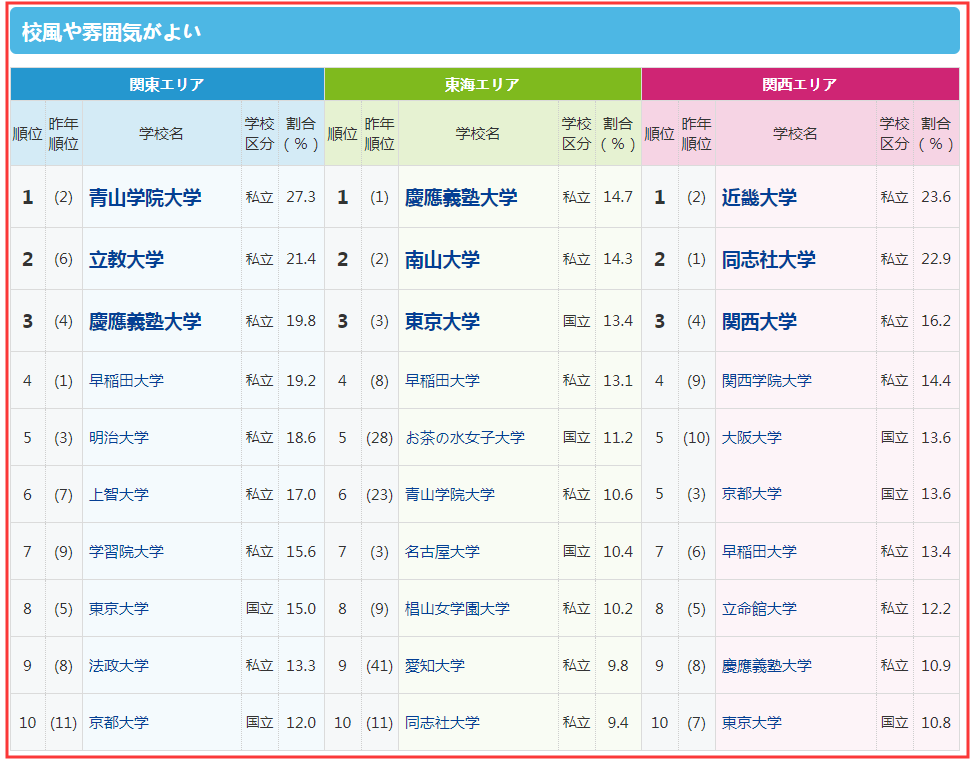Screen dimensions: 972x760
Task: Select the 愛知大学 link
Action: (435, 666)
